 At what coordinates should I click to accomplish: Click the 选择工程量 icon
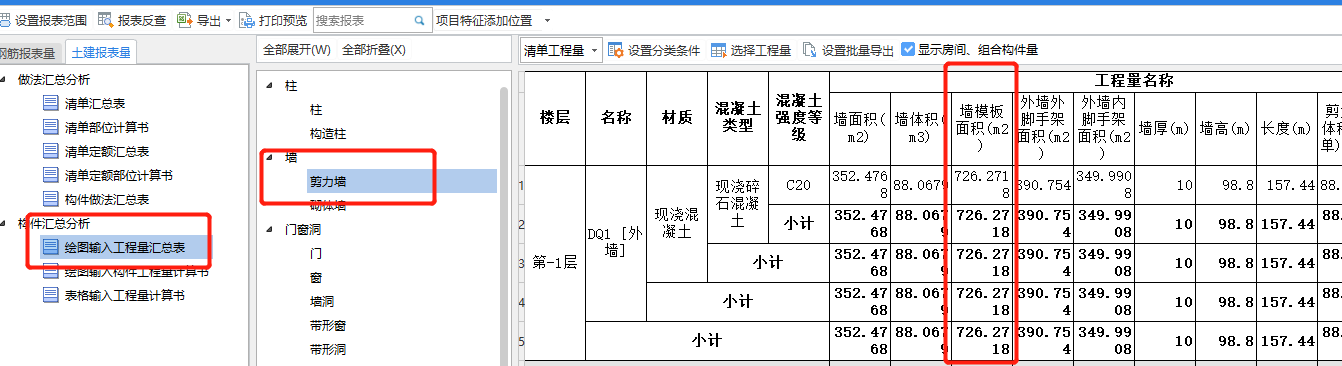point(719,50)
